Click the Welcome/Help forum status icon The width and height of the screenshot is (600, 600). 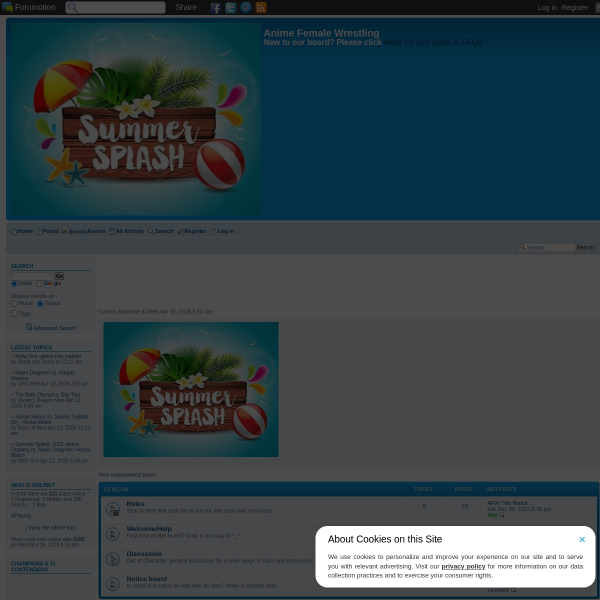coord(113,534)
